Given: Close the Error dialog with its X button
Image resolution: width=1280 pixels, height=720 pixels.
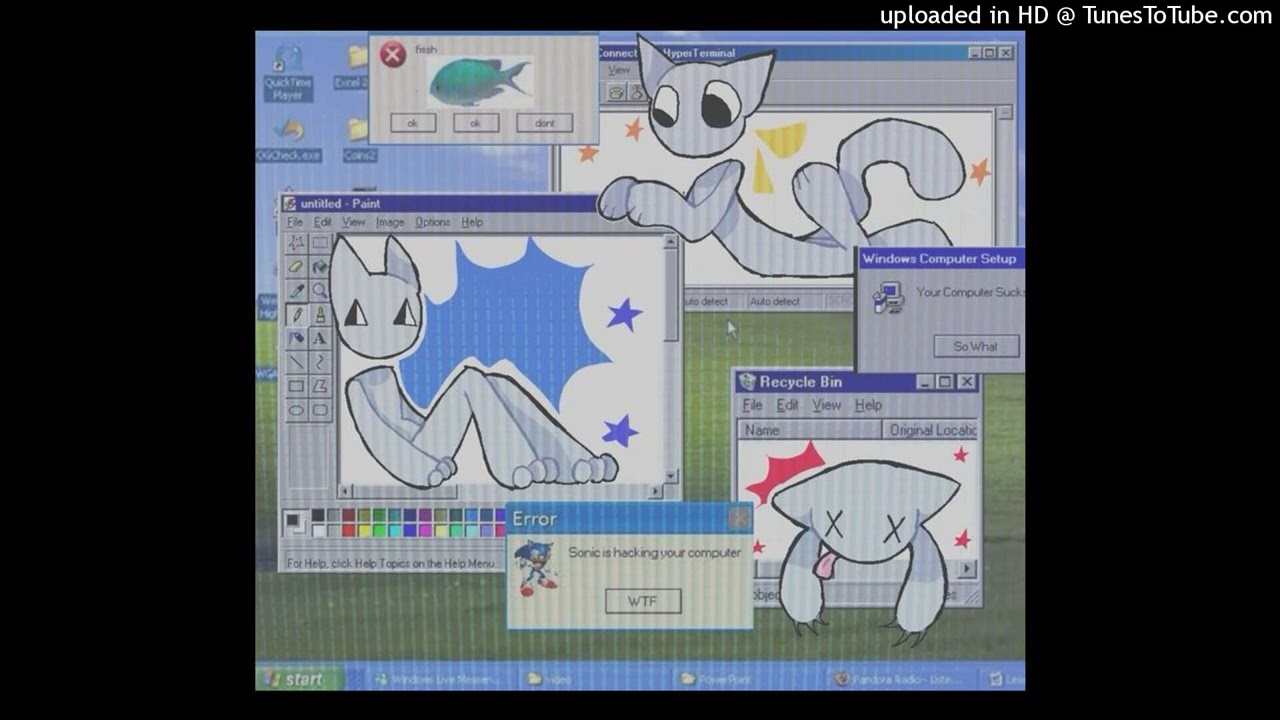Looking at the screenshot, I should (739, 518).
